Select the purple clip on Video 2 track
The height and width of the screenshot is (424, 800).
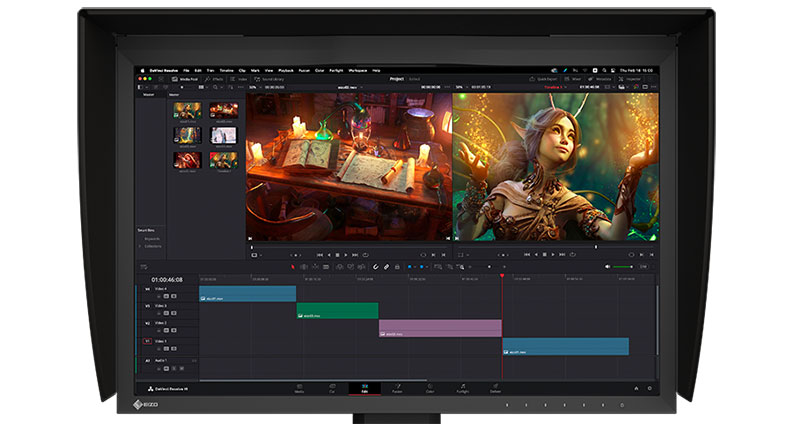click(x=440, y=328)
